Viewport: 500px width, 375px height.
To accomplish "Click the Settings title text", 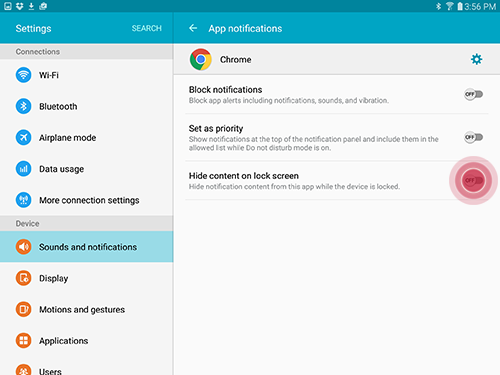I will click(x=33, y=28).
